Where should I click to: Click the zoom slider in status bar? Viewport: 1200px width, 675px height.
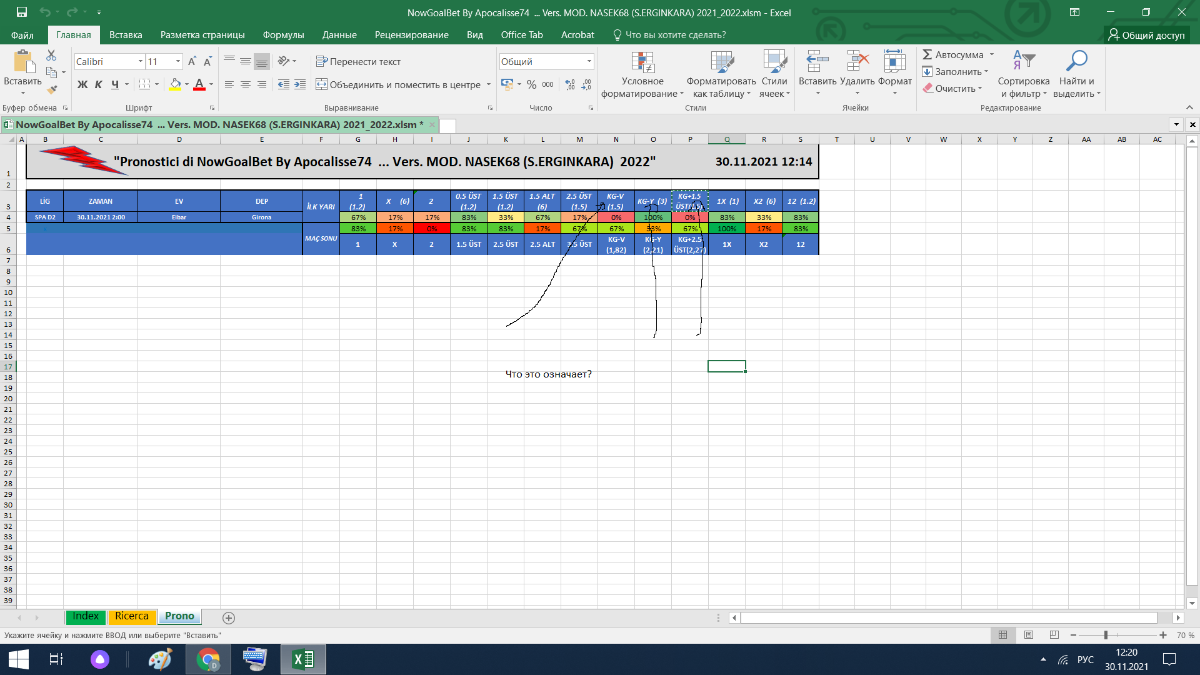click(1105, 636)
